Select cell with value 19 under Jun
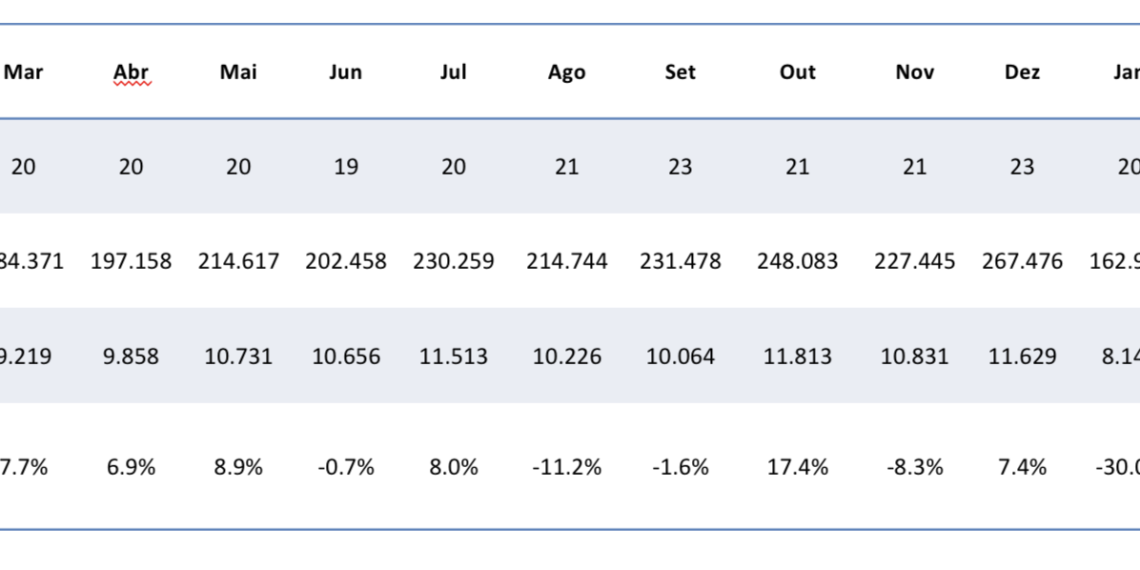Screen dimensions: 1140x570 click(346, 166)
